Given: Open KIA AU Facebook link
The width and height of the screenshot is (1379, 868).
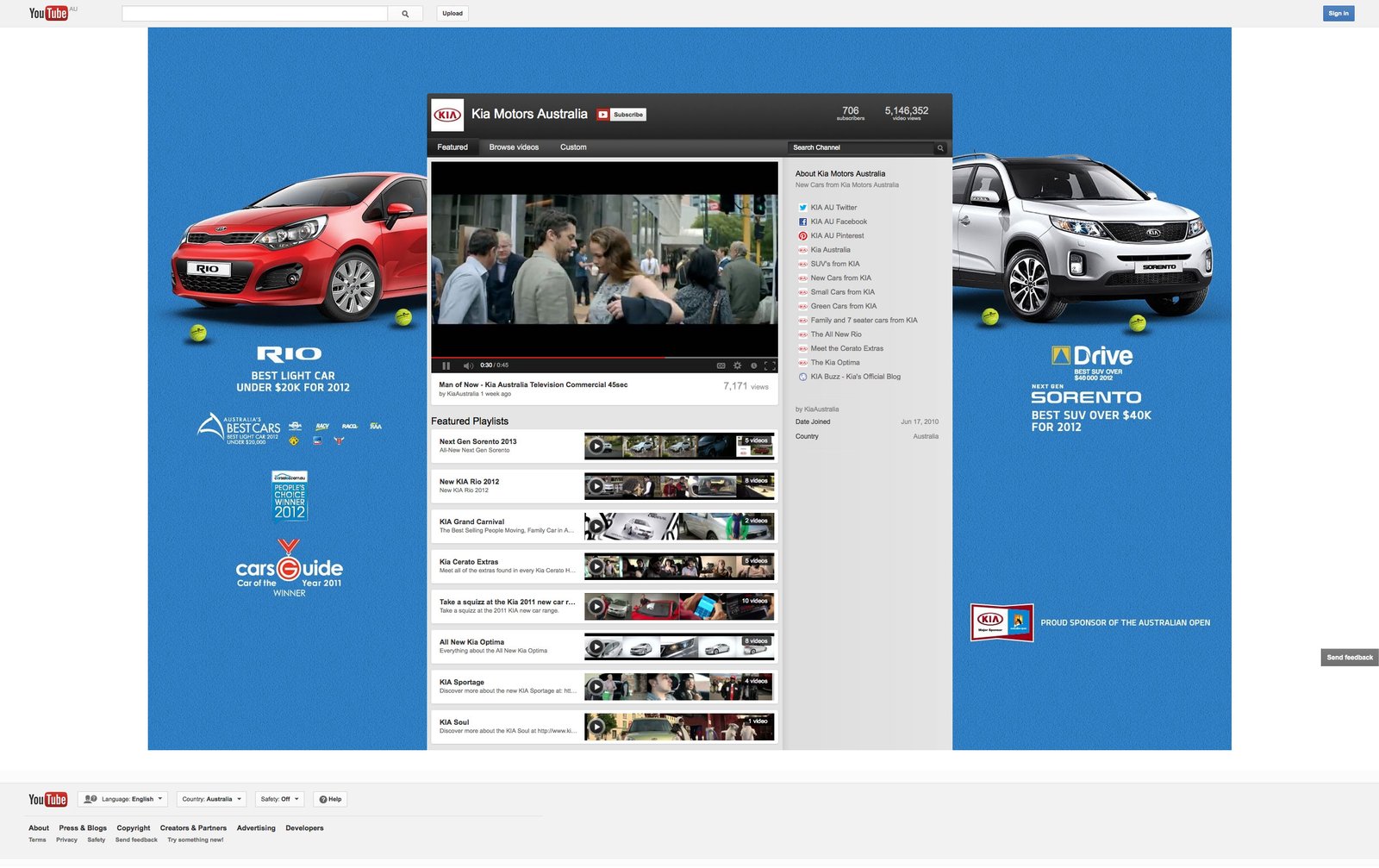Looking at the screenshot, I should point(839,222).
